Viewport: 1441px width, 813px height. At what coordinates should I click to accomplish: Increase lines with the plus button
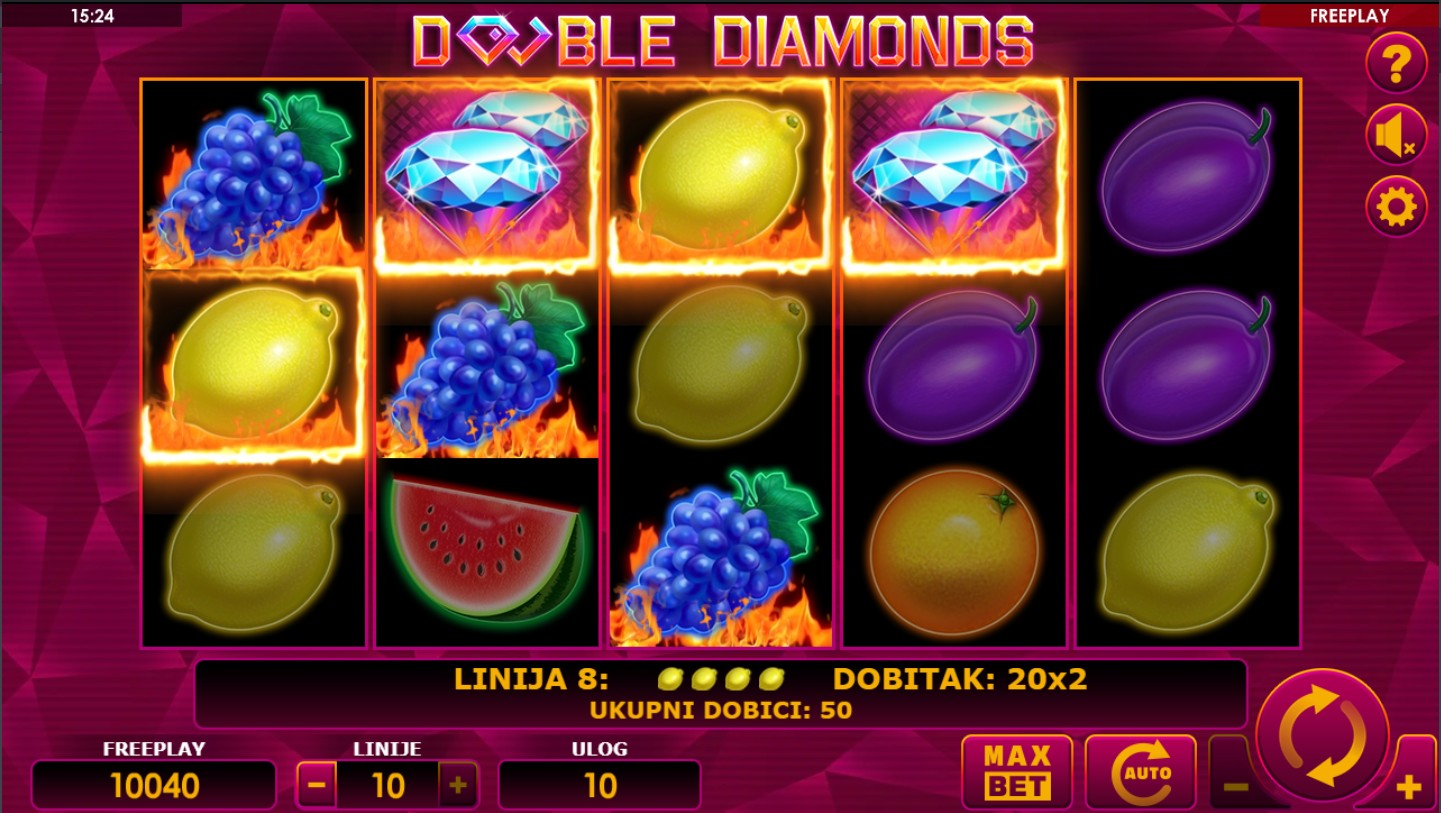pyautogui.click(x=458, y=785)
